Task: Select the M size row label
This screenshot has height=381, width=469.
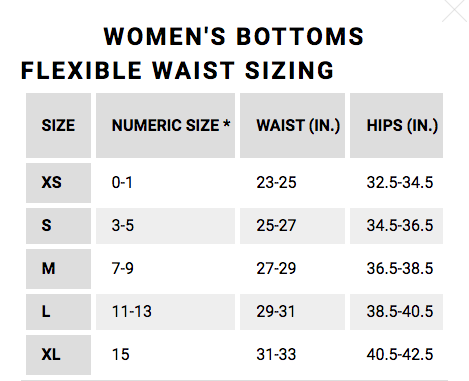Action: (x=58, y=269)
